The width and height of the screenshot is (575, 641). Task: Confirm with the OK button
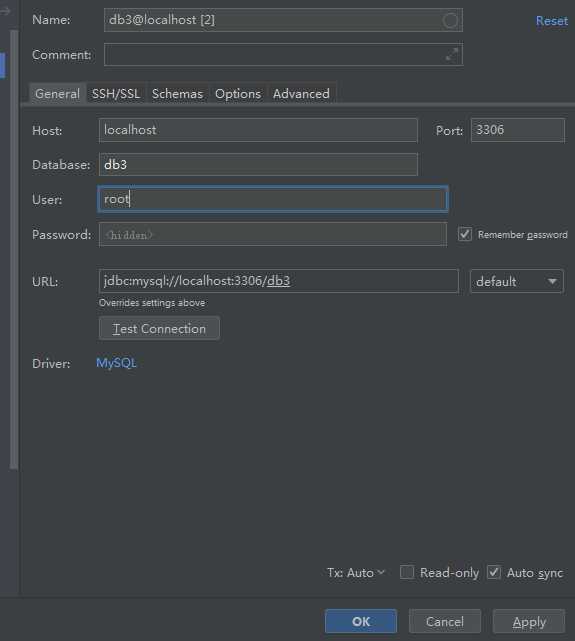click(x=361, y=621)
